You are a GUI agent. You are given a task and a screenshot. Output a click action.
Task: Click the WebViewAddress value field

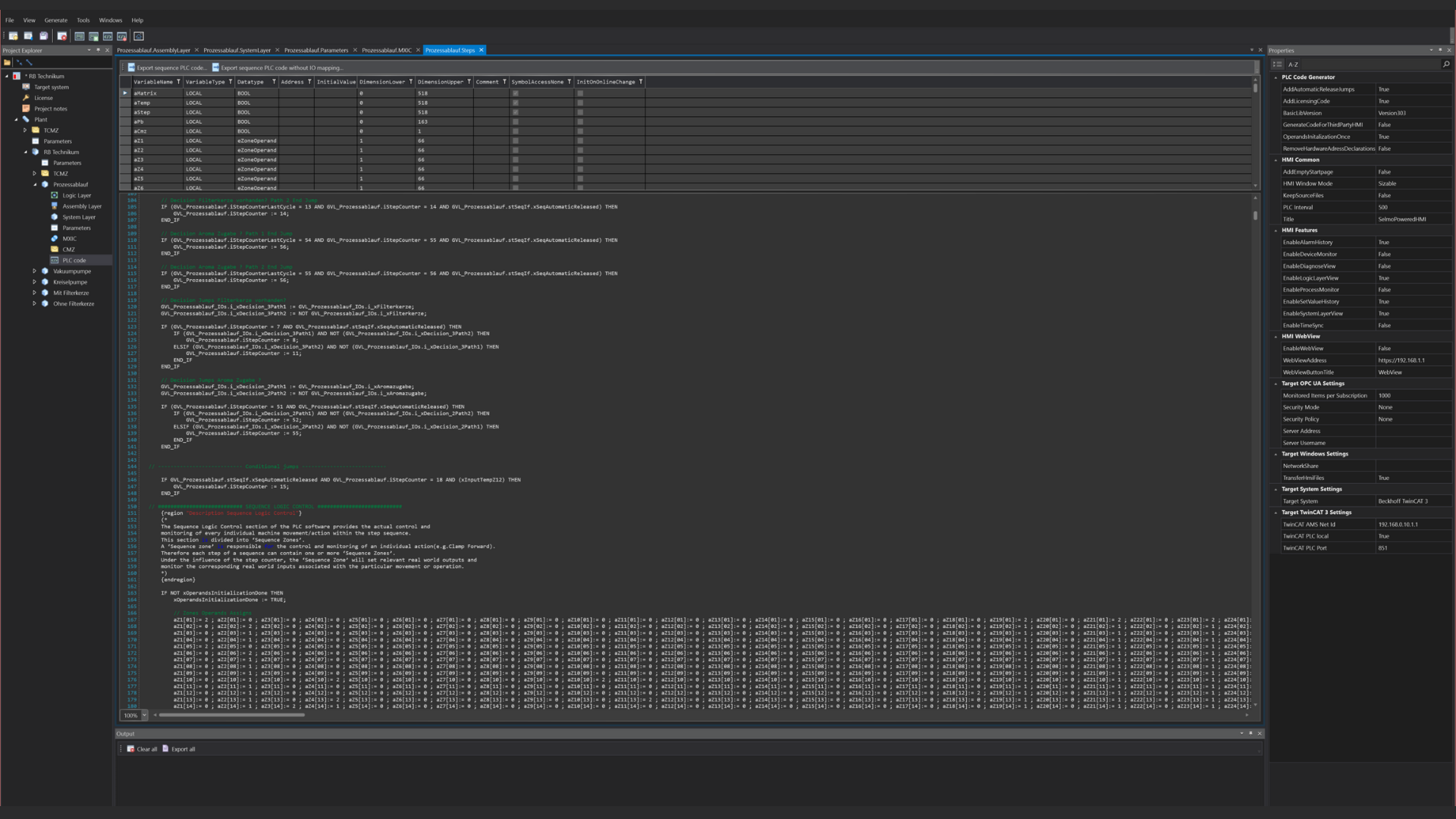pyautogui.click(x=1413, y=360)
